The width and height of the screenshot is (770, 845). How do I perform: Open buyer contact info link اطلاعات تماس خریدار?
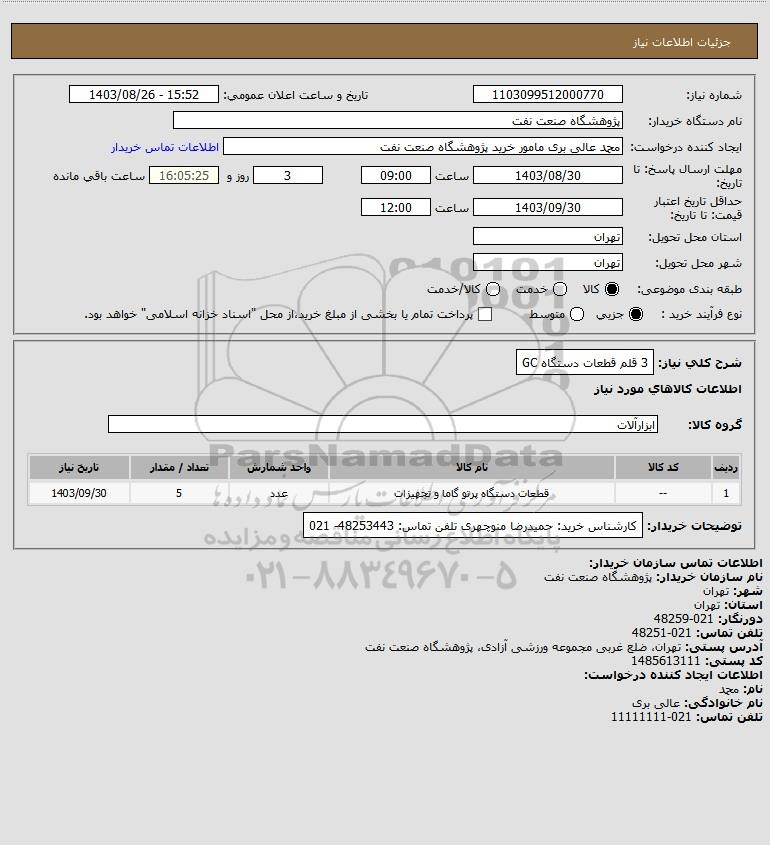tap(165, 147)
